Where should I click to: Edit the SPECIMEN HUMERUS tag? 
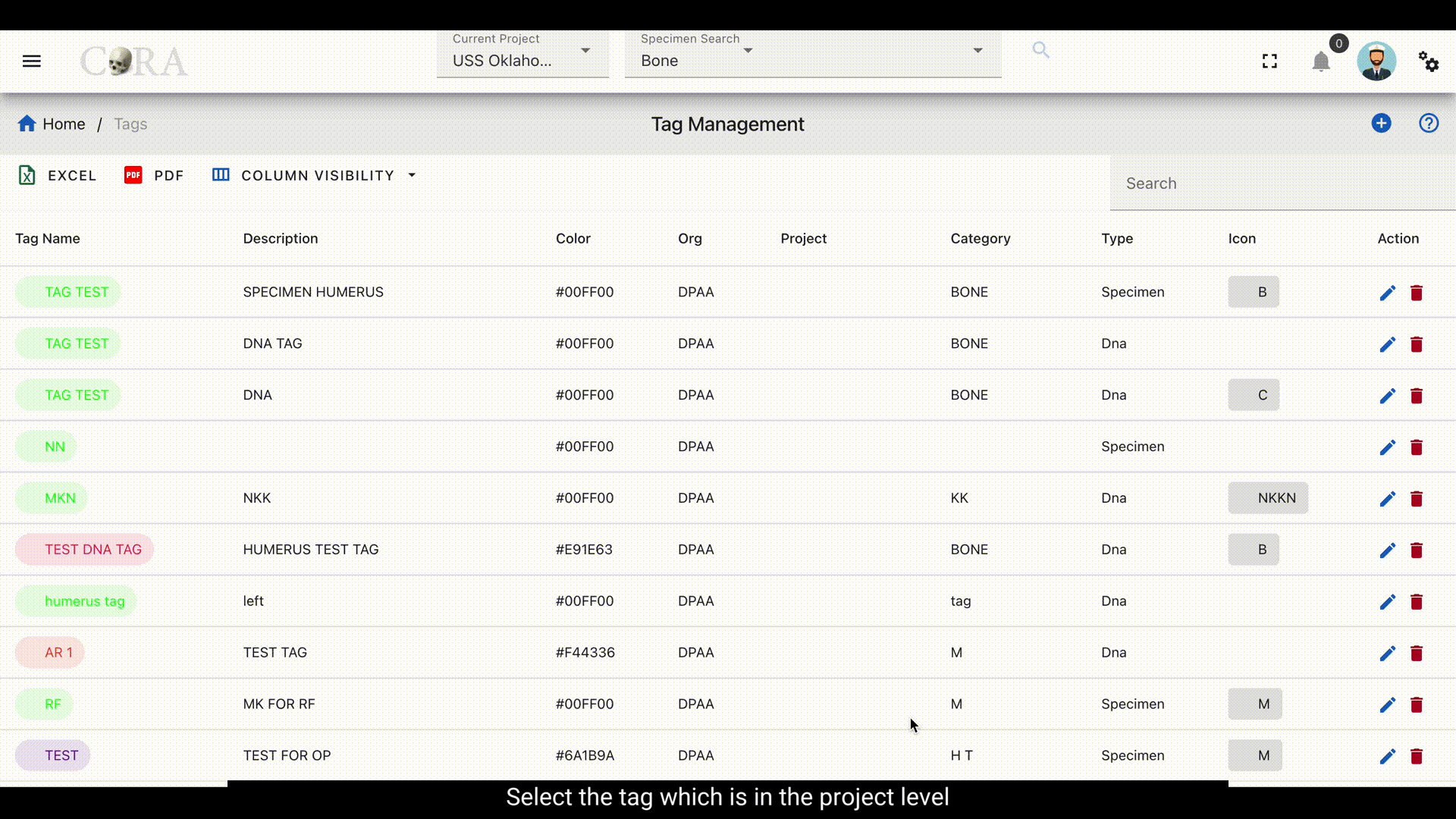point(1387,293)
